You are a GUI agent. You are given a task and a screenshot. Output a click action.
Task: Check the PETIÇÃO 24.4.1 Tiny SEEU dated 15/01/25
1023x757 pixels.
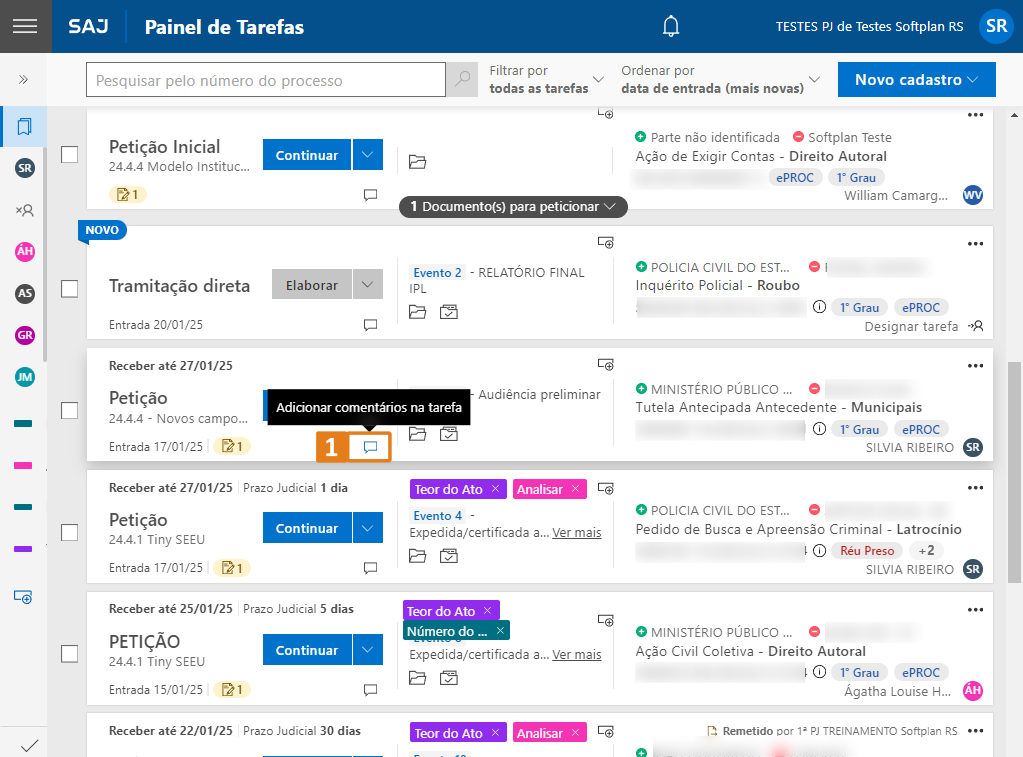click(70, 653)
